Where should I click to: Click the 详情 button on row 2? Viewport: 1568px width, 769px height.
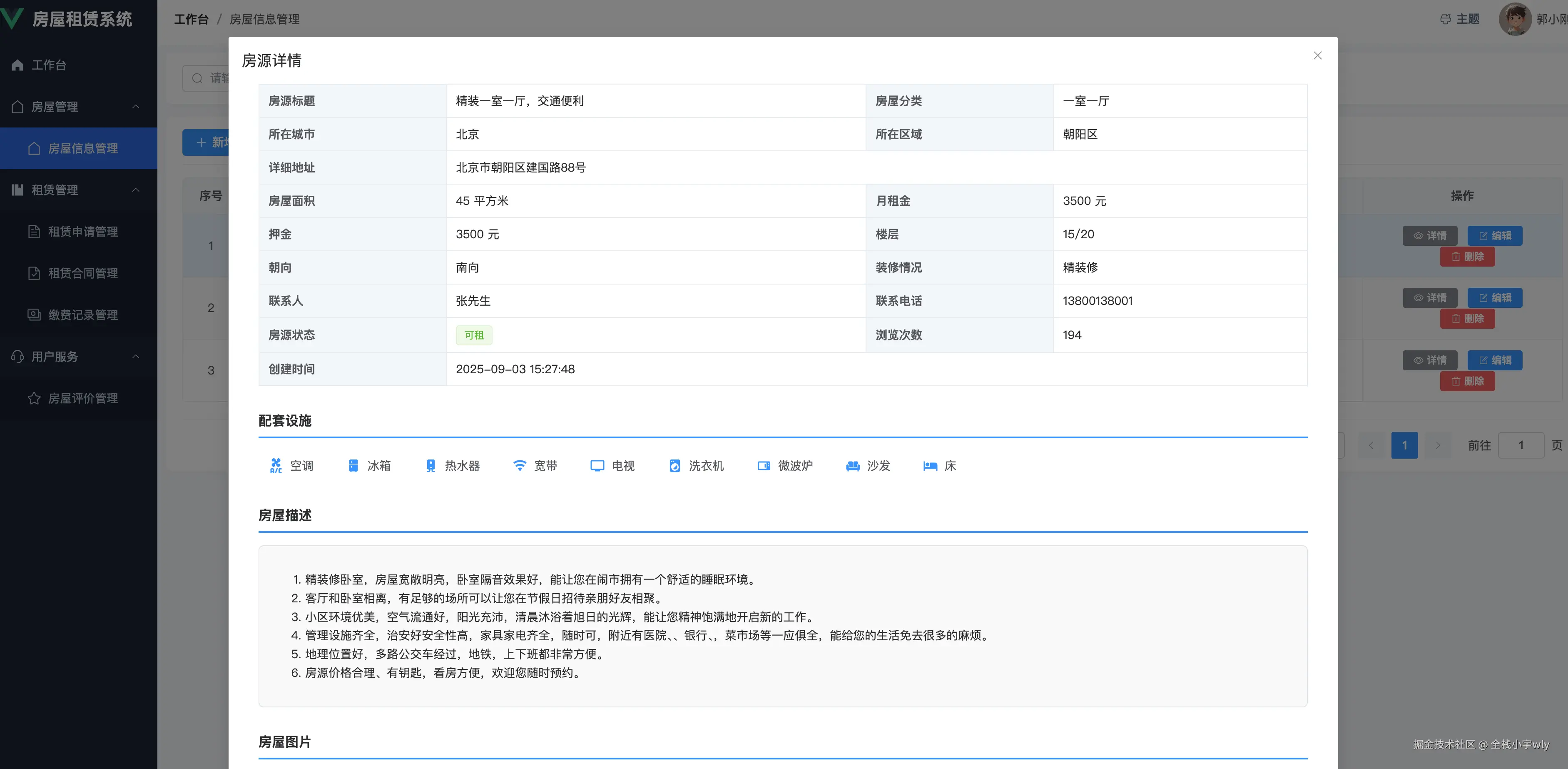coord(1430,298)
